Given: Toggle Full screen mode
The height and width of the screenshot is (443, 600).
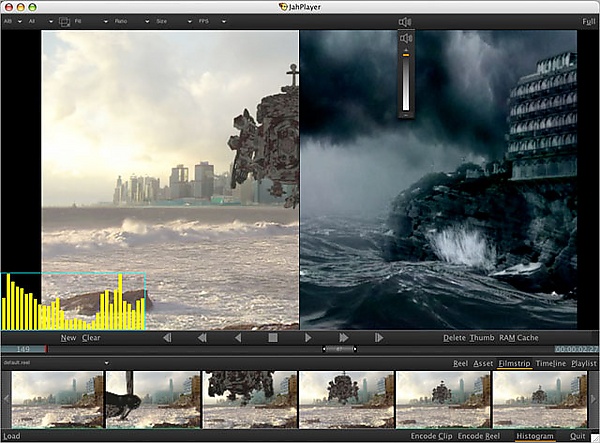Looking at the screenshot, I should click(x=588, y=21).
